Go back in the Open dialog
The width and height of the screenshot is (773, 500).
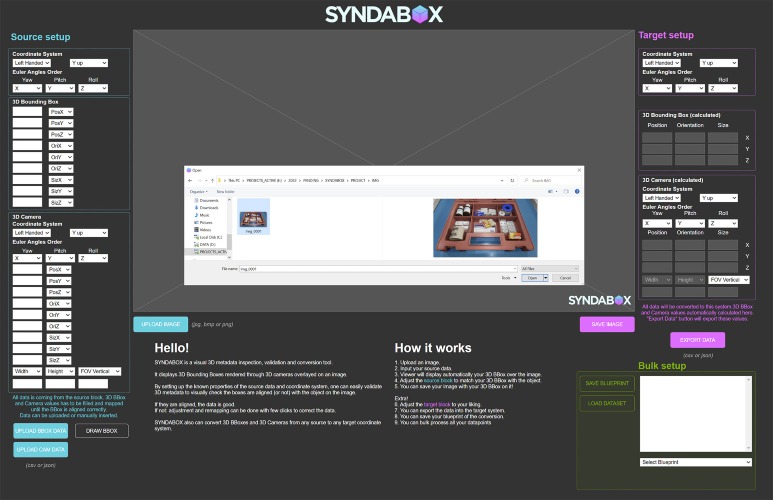coord(190,180)
